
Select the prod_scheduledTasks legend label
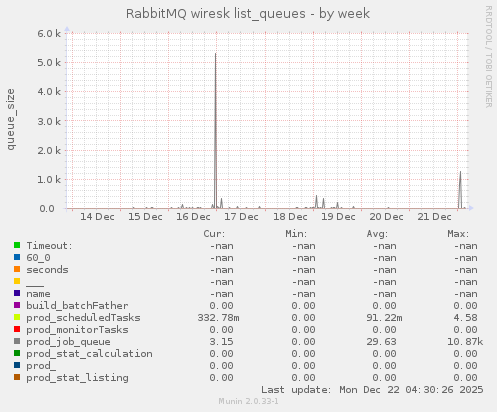83,318
